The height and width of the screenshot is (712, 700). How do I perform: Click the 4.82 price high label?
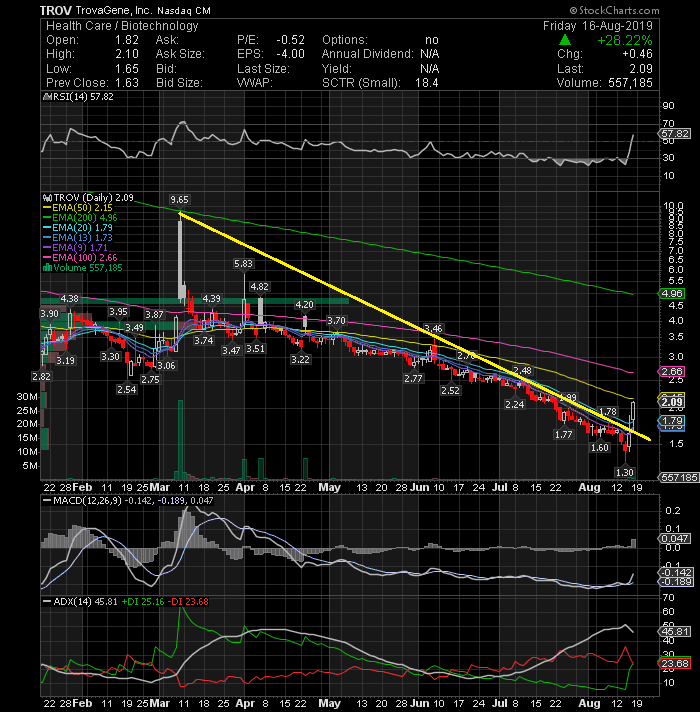(x=260, y=287)
